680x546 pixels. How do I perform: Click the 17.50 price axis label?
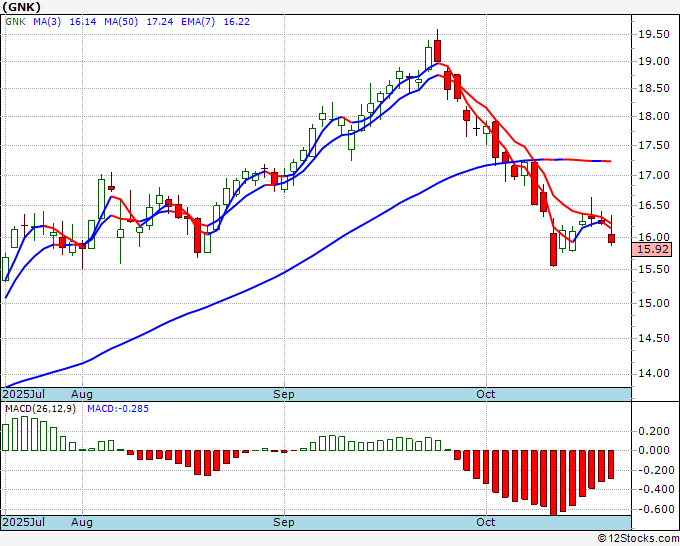click(x=654, y=145)
